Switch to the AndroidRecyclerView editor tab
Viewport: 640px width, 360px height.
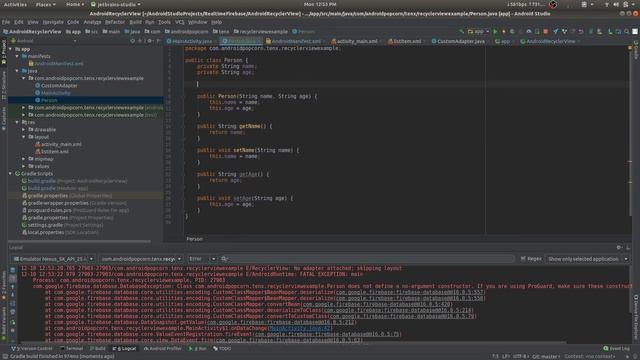tap(549, 41)
